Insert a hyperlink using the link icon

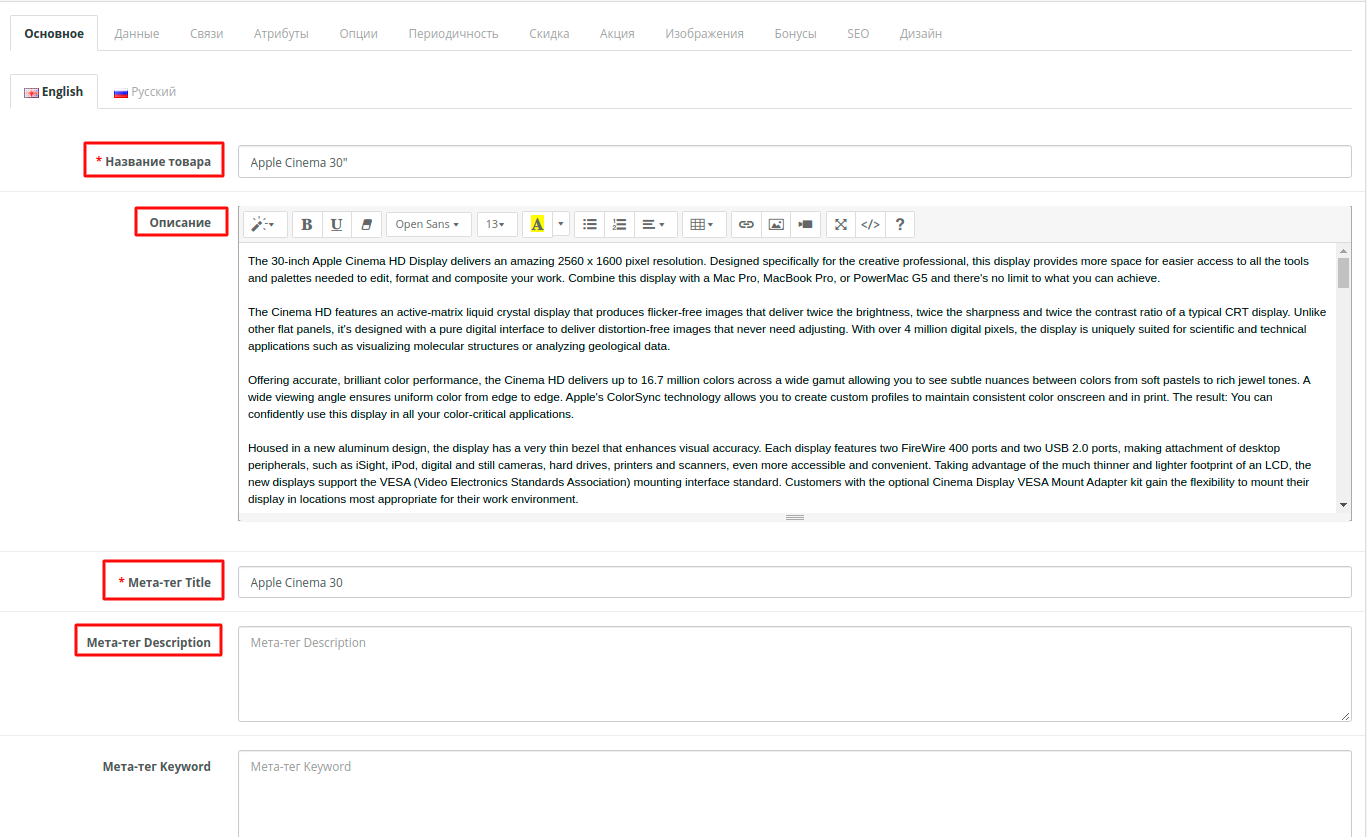coord(746,224)
